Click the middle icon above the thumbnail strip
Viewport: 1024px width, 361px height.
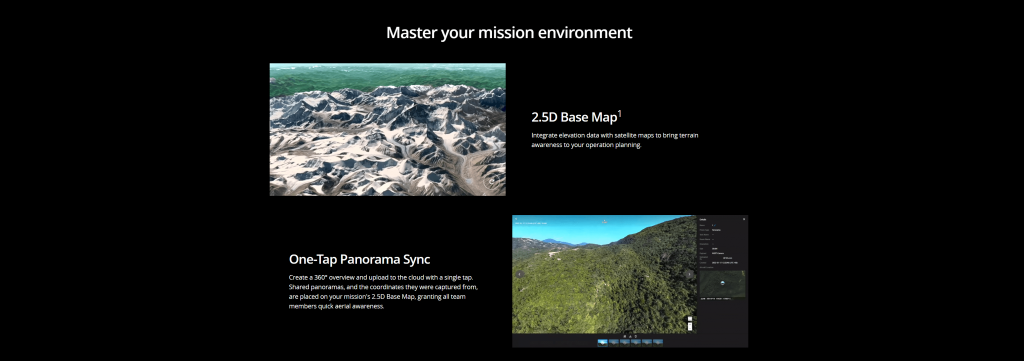coord(630,336)
